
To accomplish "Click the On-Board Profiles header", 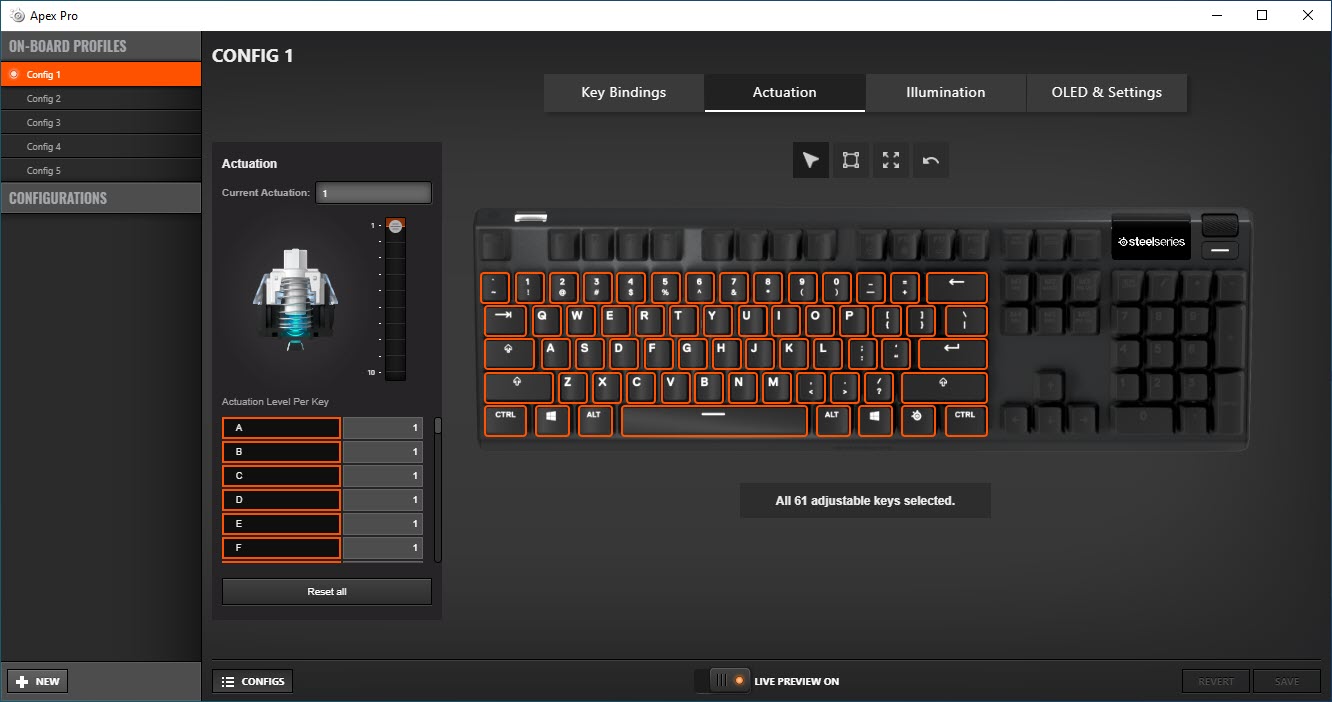I will (101, 46).
